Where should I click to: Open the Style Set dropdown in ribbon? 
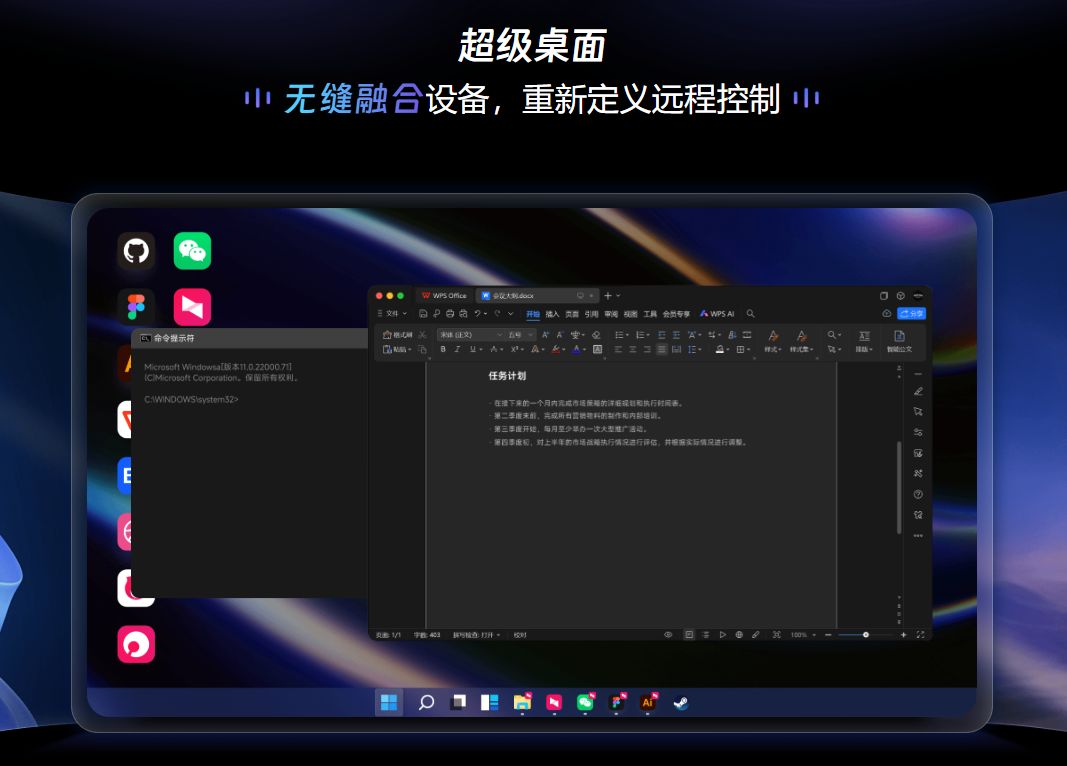[801, 341]
